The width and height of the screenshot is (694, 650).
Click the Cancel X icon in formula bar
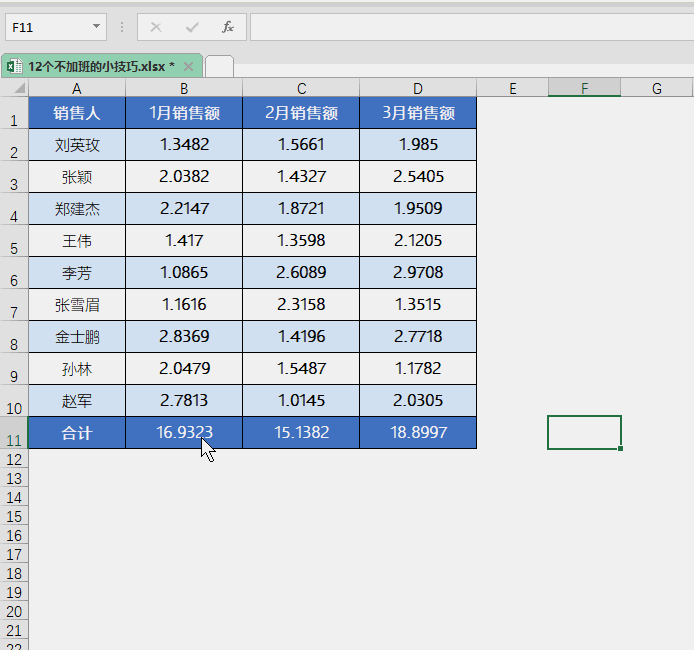point(156,27)
